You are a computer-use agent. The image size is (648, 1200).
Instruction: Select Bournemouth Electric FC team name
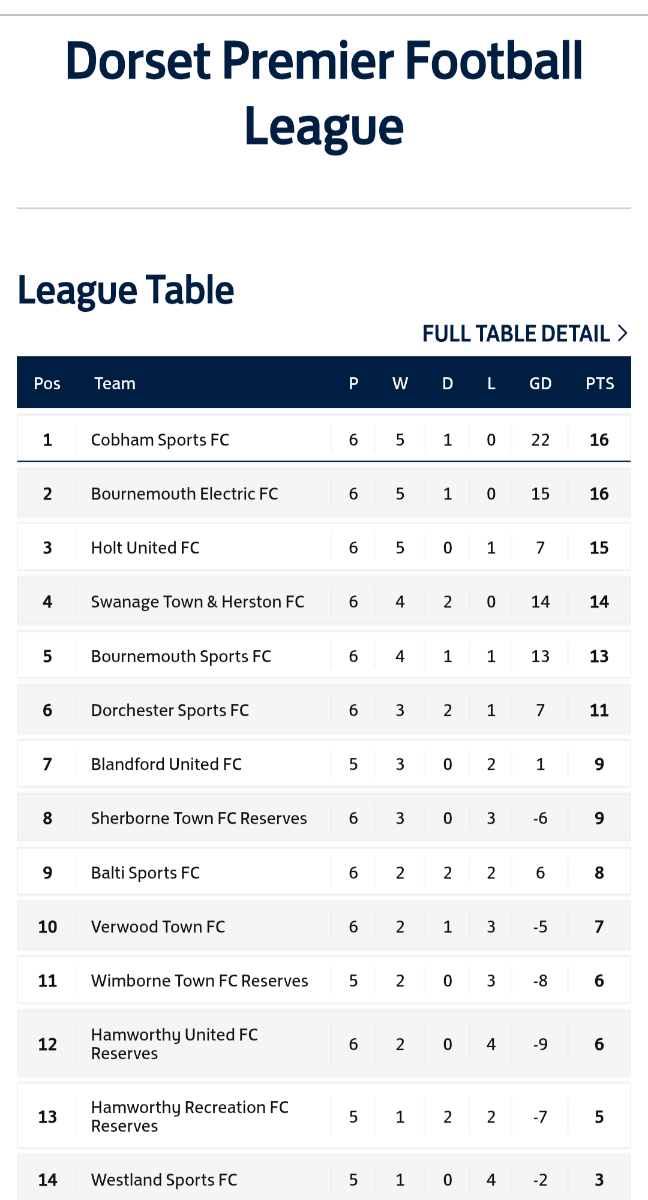point(184,494)
